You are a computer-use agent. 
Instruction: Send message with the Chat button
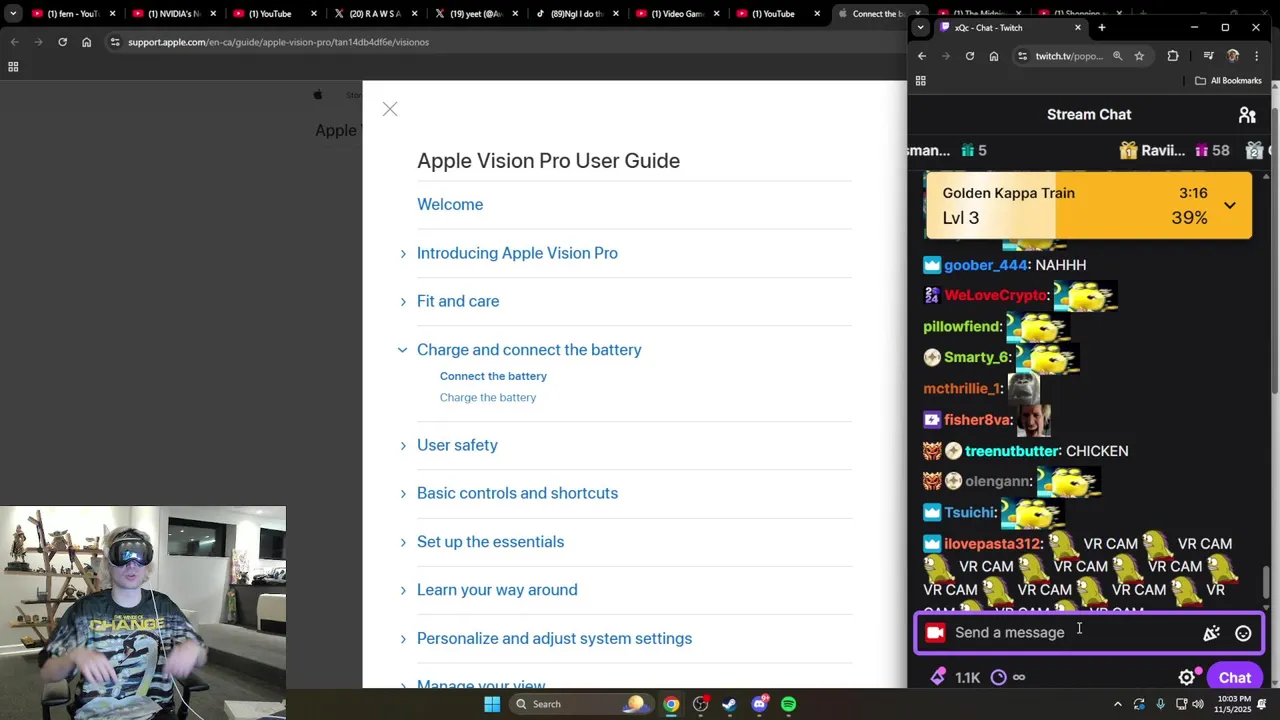click(x=1235, y=677)
